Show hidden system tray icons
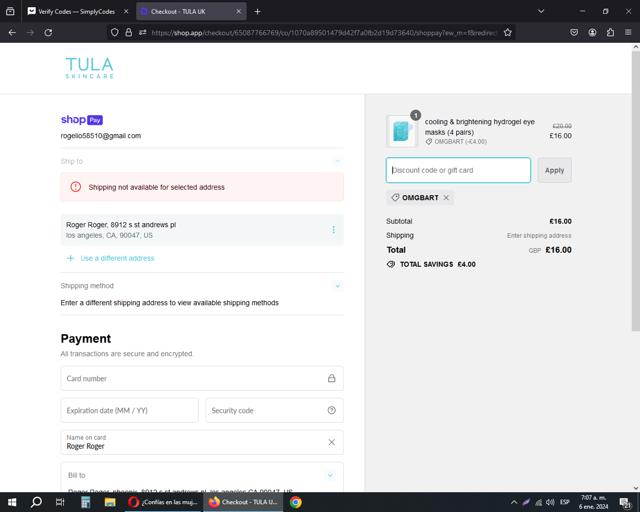The image size is (640, 512). click(x=514, y=502)
